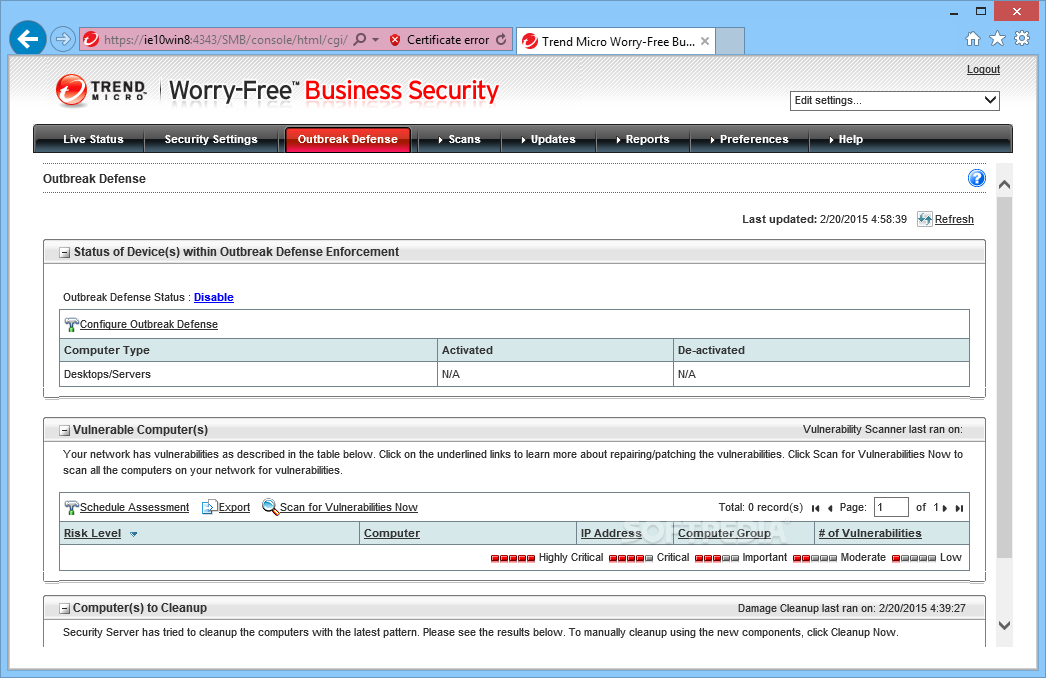
Task: Click the vertical scrollbar thumb
Action: point(1004,377)
